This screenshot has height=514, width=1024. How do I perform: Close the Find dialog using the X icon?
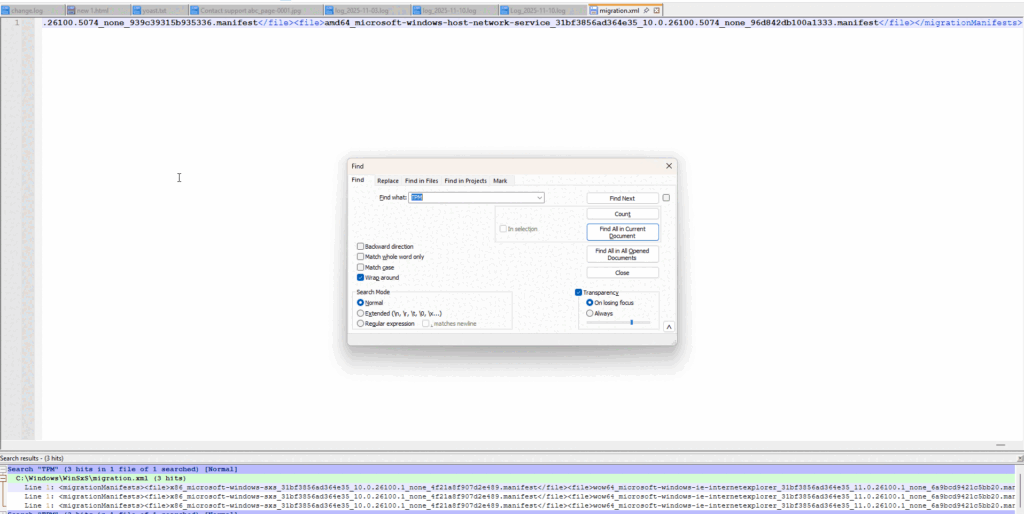(668, 165)
